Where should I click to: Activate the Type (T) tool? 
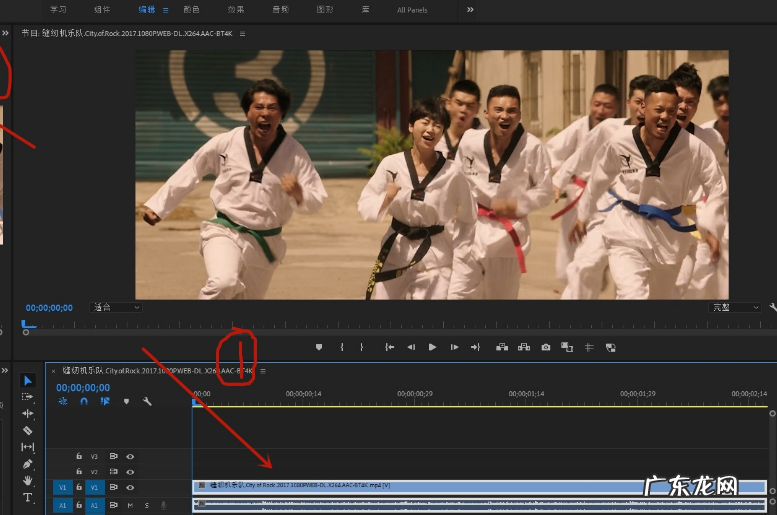(28, 498)
